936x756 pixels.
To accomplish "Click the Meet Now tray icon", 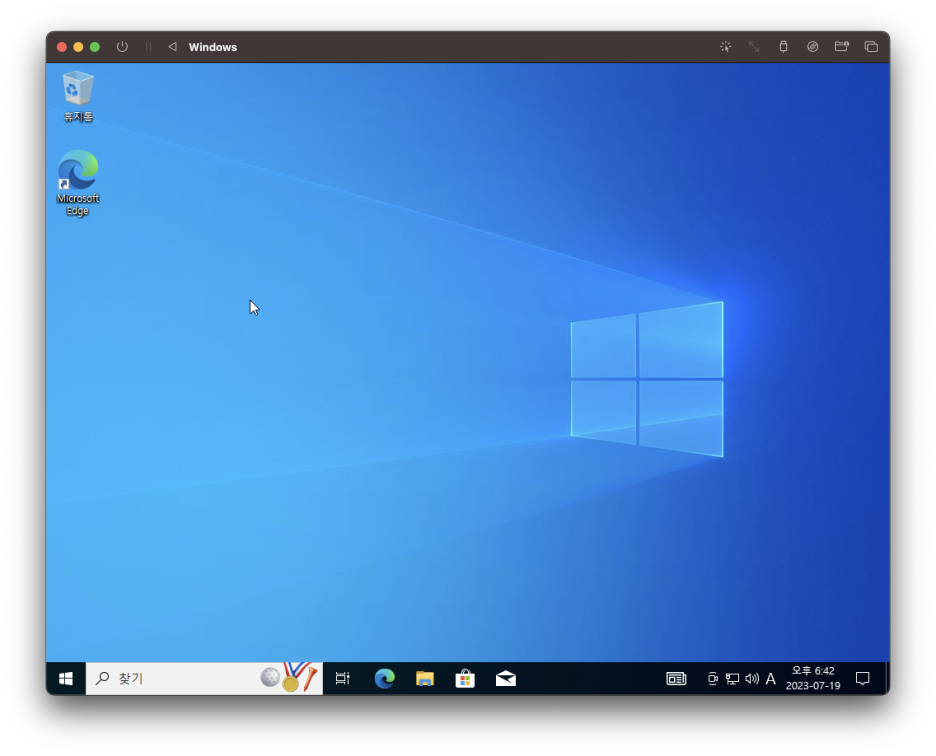I will point(712,678).
